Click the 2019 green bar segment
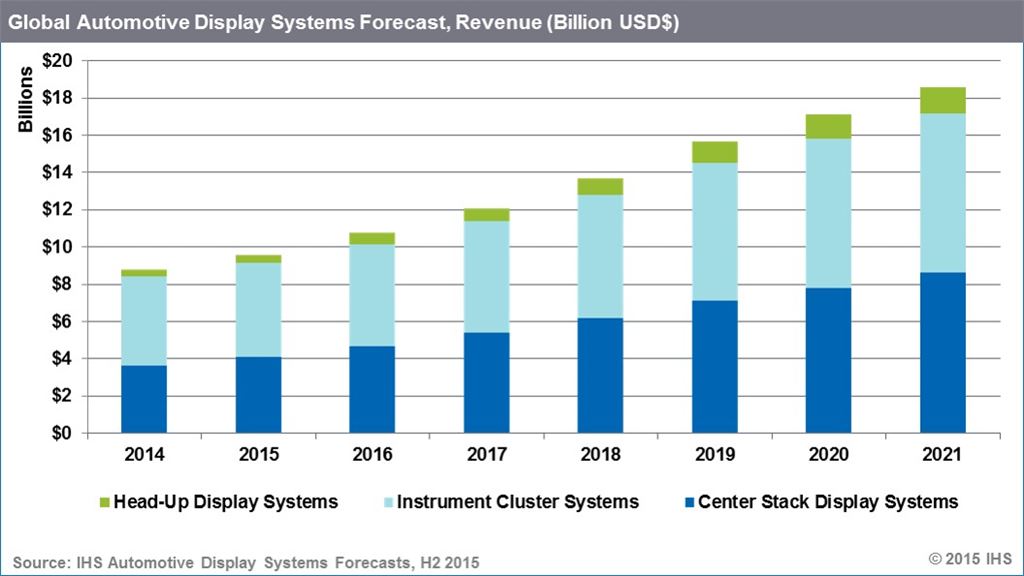 (x=715, y=152)
